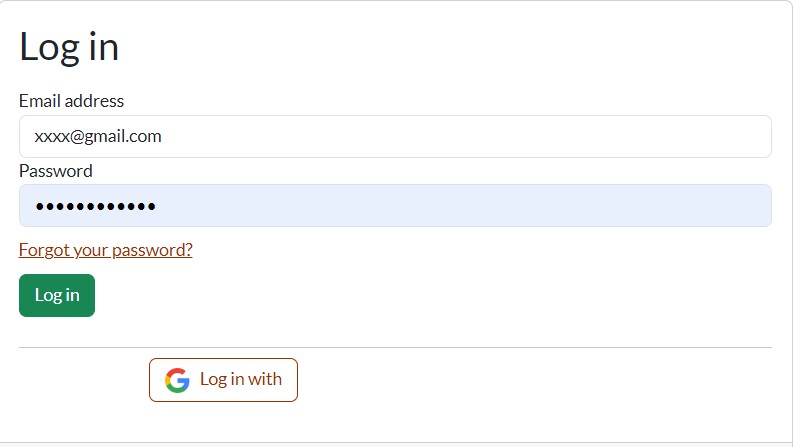Click the horizontal divider above Google login

[395, 347]
